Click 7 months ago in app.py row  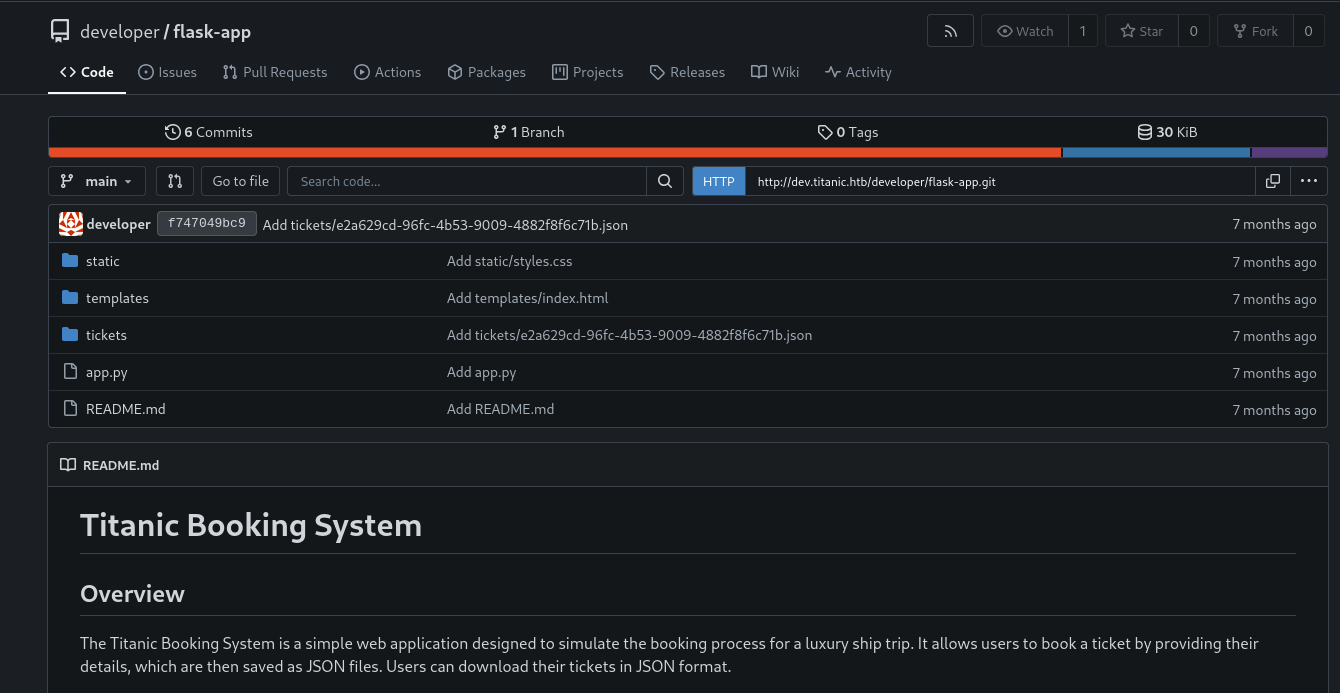click(x=1274, y=373)
